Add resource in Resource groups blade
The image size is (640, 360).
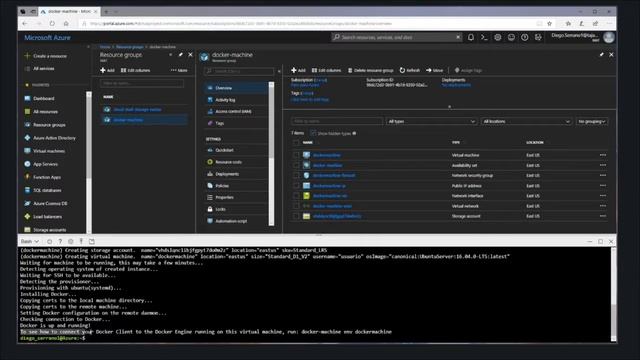[x=107, y=70]
